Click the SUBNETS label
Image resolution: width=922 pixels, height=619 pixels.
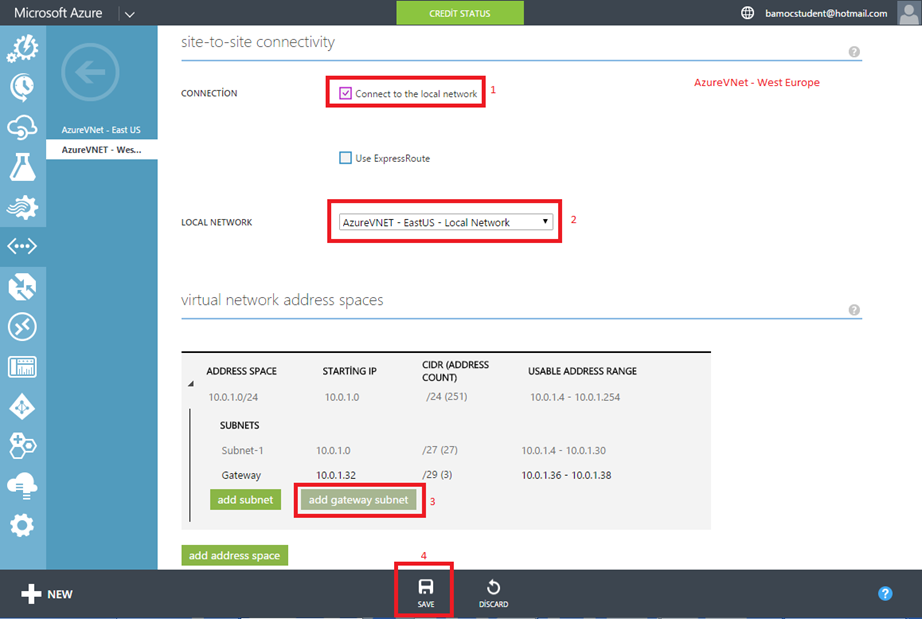[239, 425]
